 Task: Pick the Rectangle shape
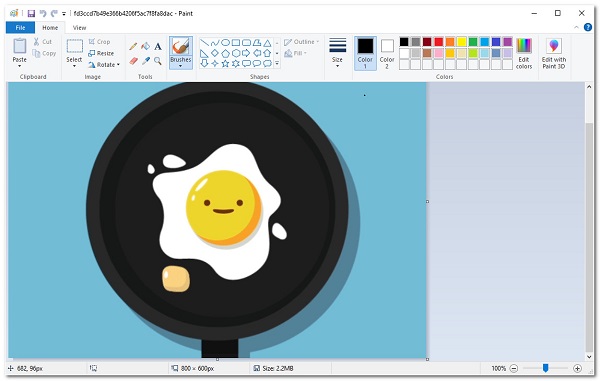(236, 43)
